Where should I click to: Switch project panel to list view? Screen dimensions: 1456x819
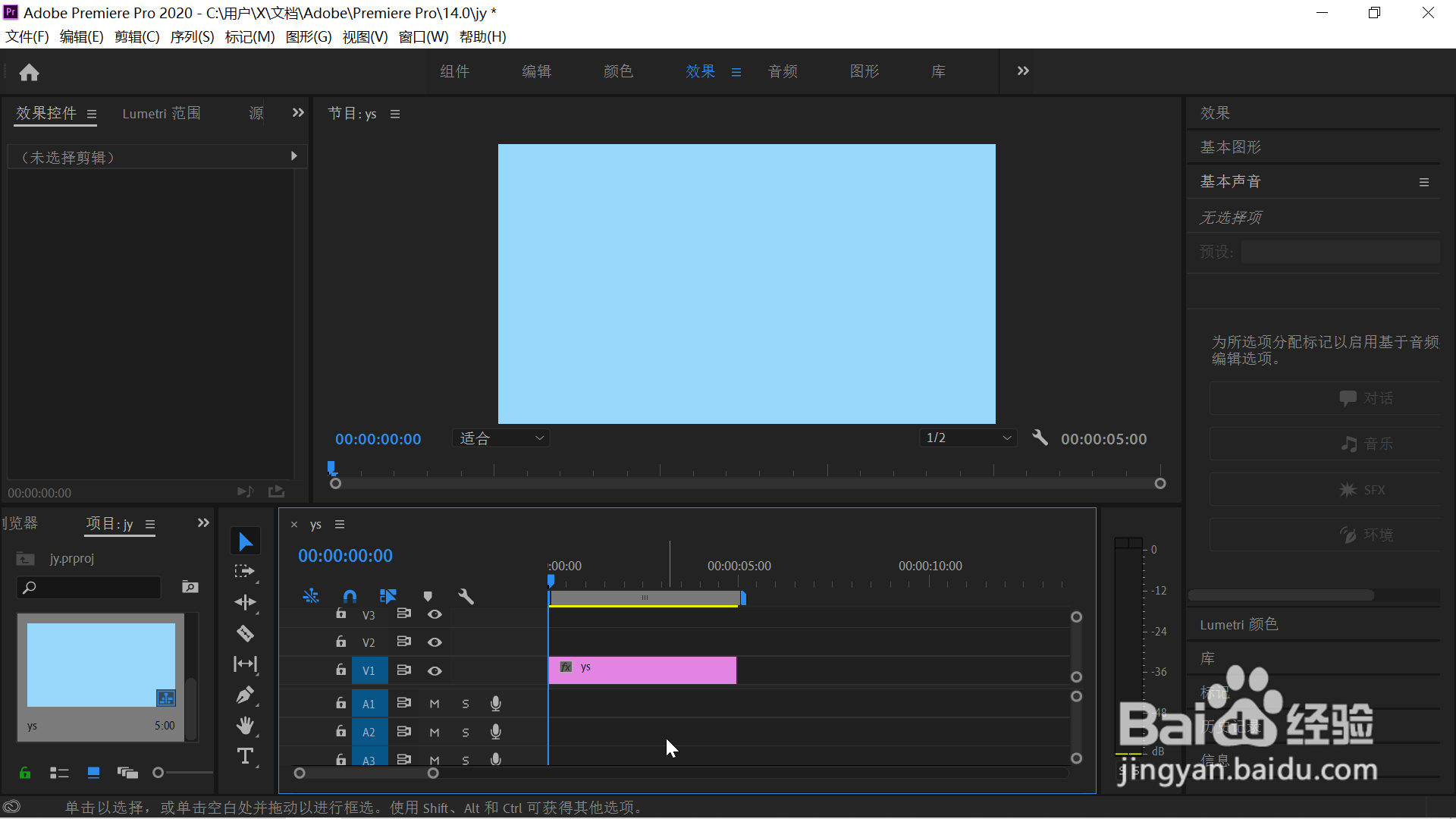coord(59,773)
